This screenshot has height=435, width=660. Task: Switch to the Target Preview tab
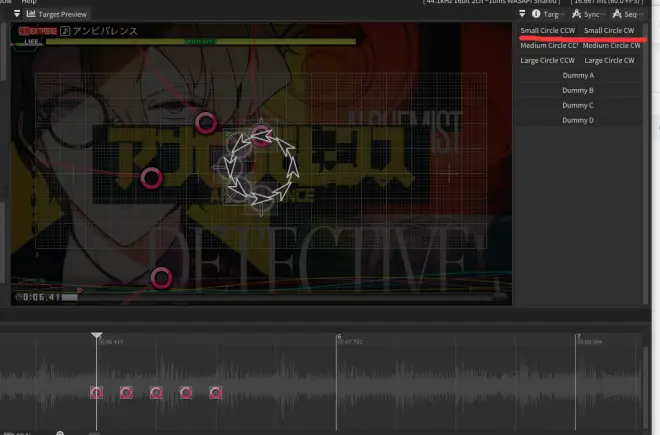point(56,14)
